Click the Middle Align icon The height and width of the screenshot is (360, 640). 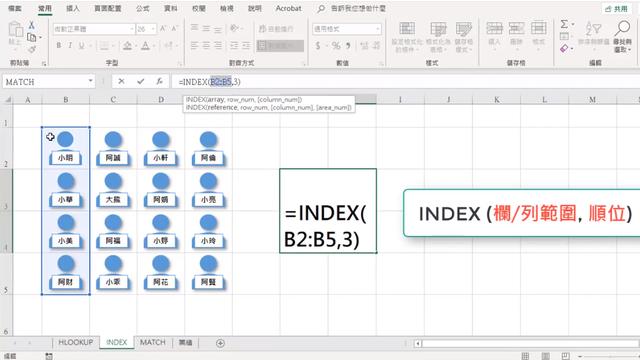[207, 28]
